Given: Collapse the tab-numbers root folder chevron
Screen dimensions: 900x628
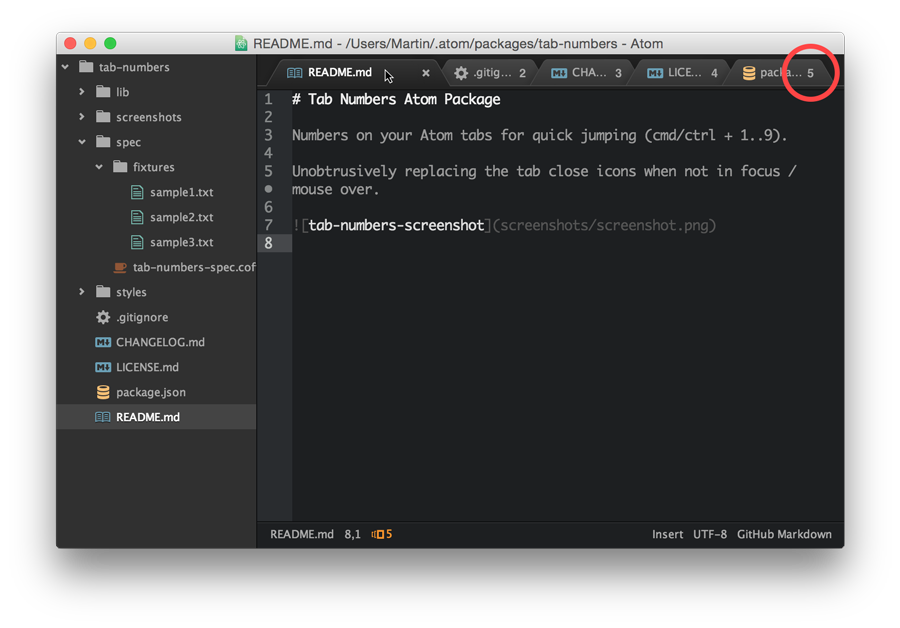Looking at the screenshot, I should (x=65, y=67).
